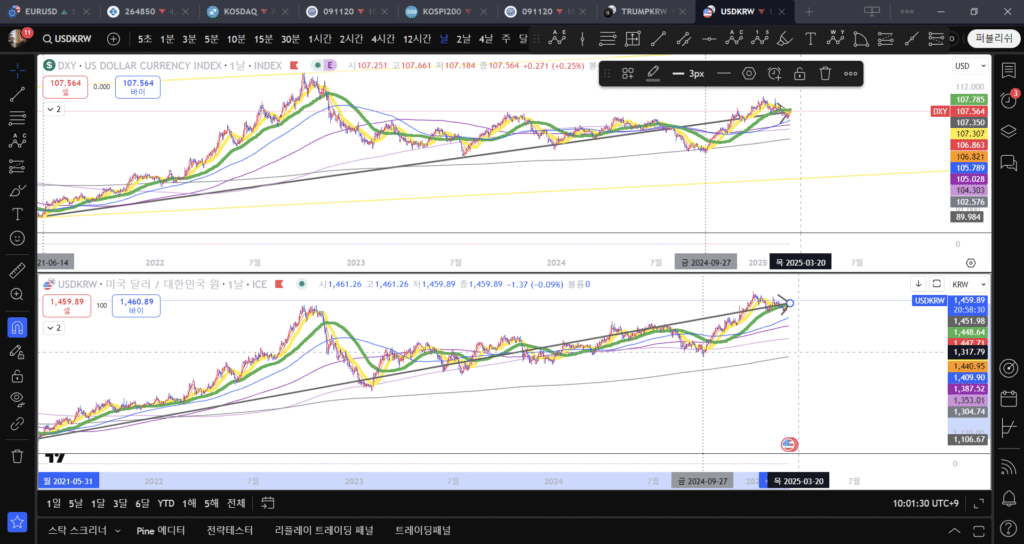Viewport: 1024px width, 544px height.
Task: Open symbol search for USDKRW
Action: (67, 39)
